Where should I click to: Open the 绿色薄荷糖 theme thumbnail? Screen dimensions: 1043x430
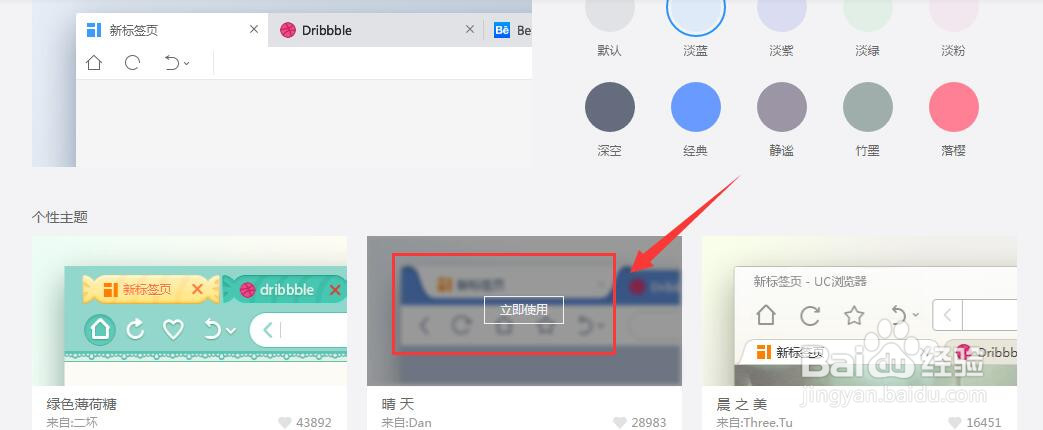pos(190,311)
